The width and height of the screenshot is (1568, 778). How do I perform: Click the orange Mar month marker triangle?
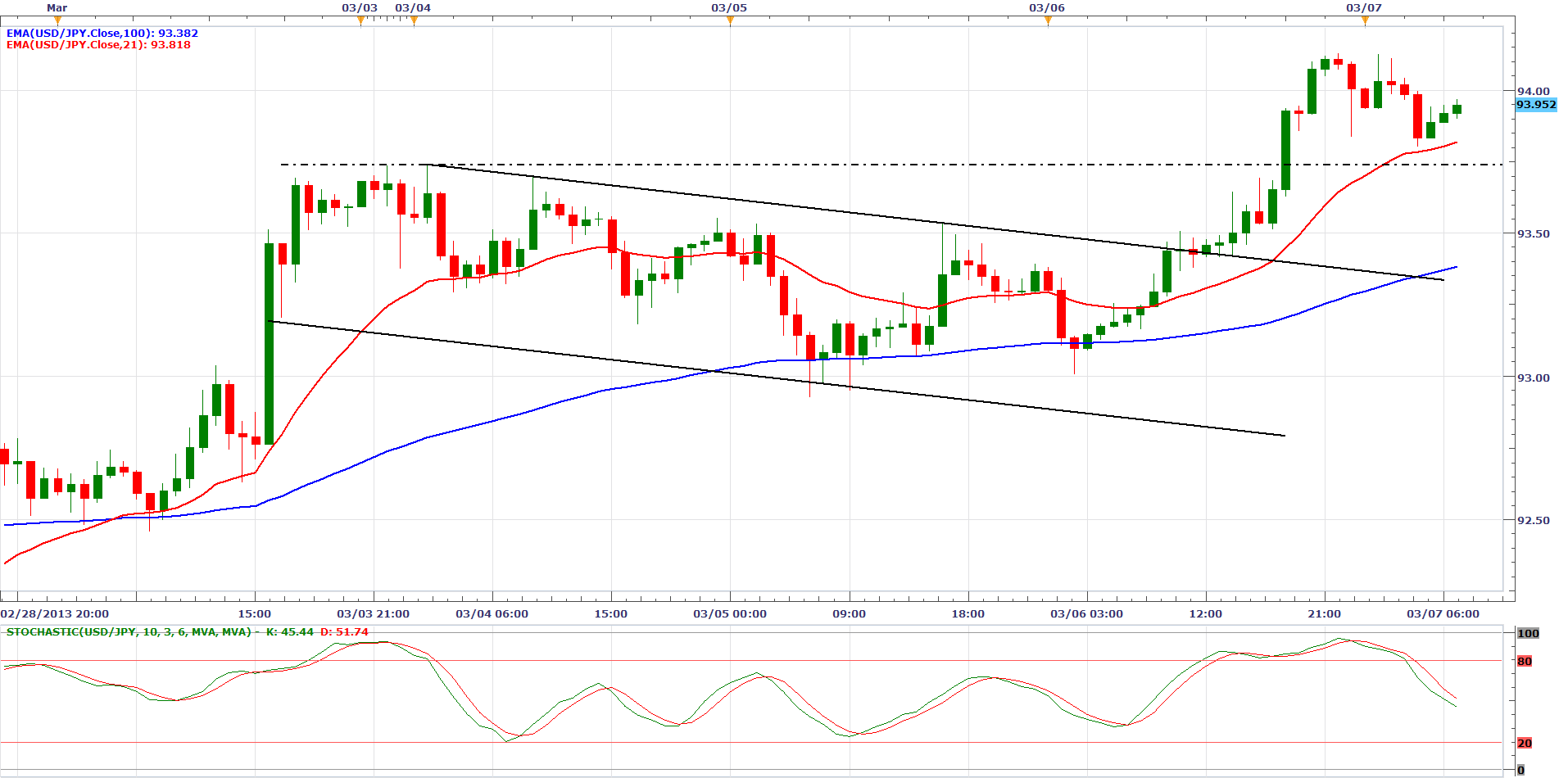[x=57, y=21]
